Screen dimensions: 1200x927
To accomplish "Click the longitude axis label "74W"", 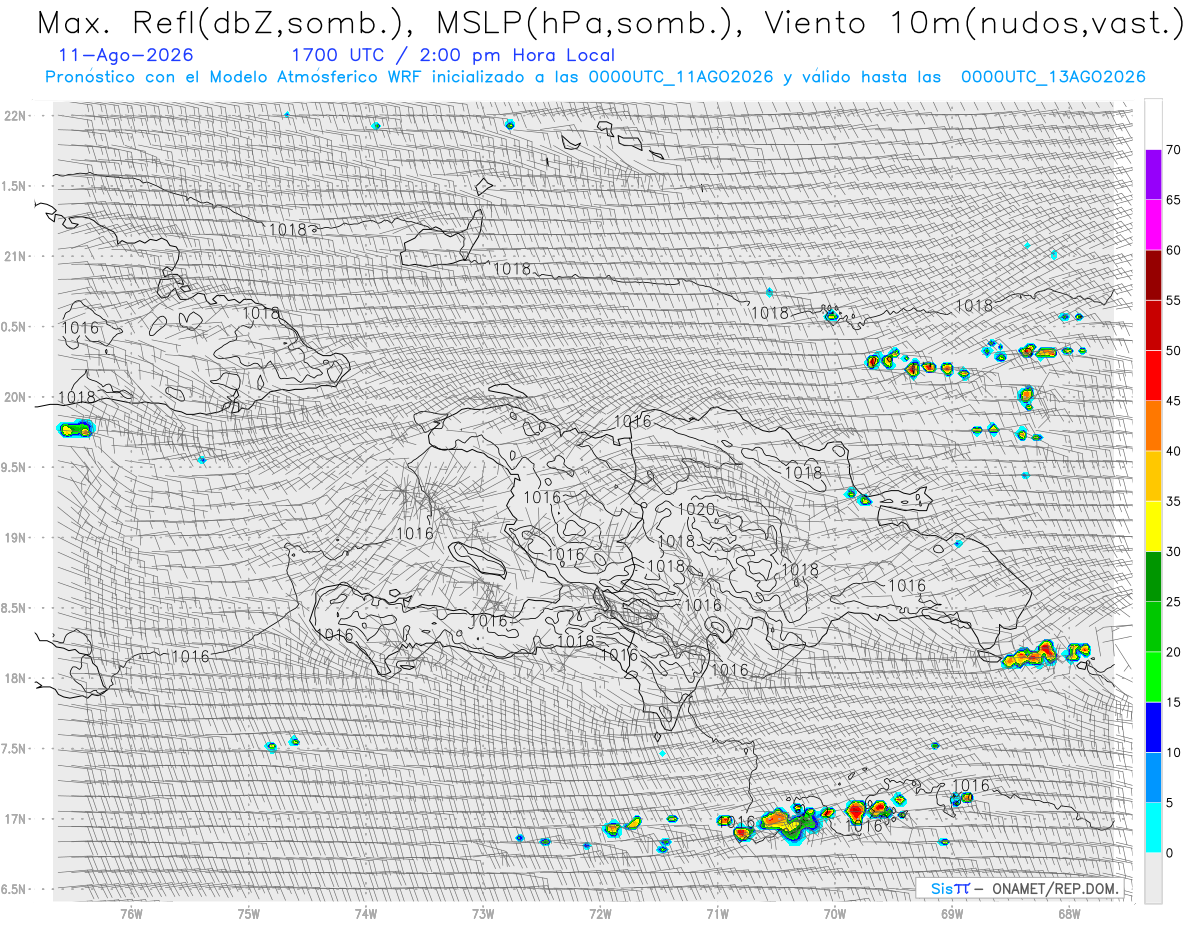I will click(x=366, y=913).
